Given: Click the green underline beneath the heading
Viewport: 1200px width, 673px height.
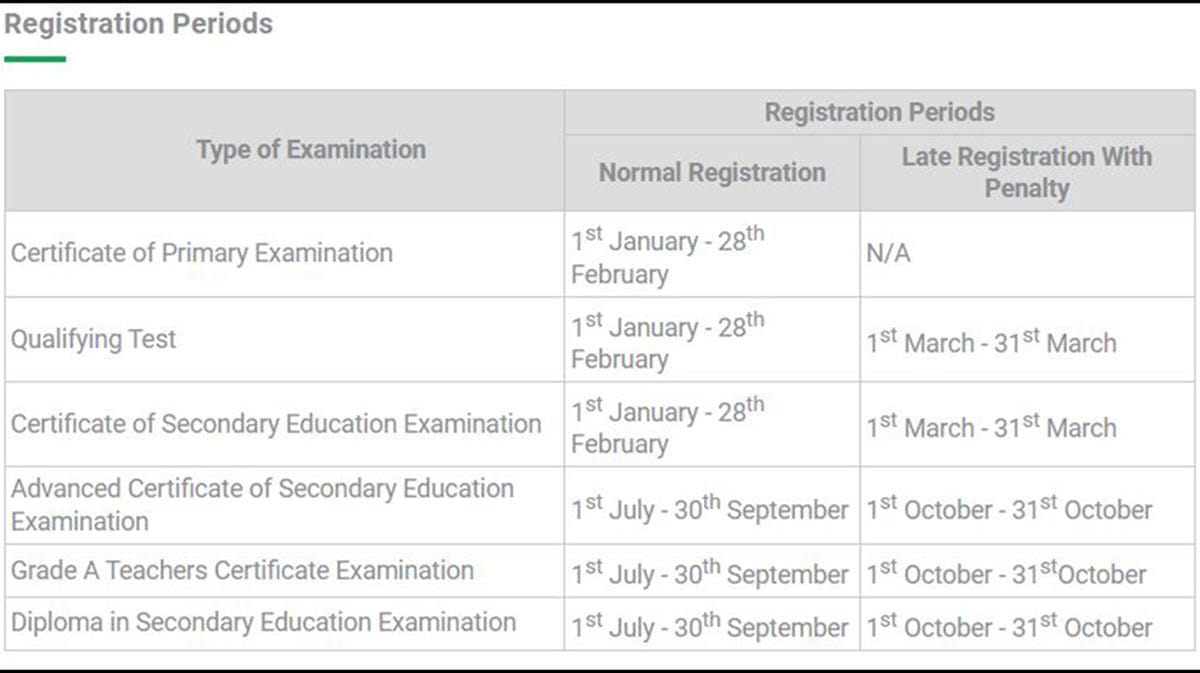Looking at the screenshot, I should click(x=35, y=60).
